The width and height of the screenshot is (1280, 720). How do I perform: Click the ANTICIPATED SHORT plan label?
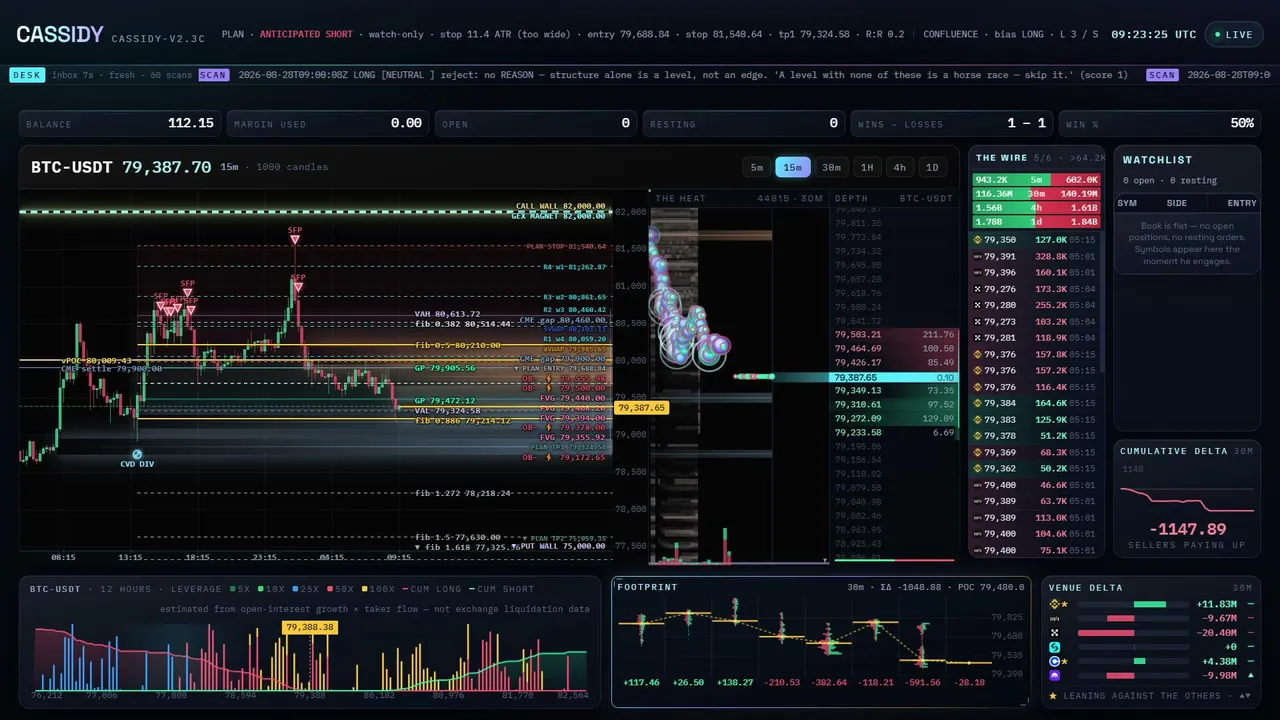306,34
